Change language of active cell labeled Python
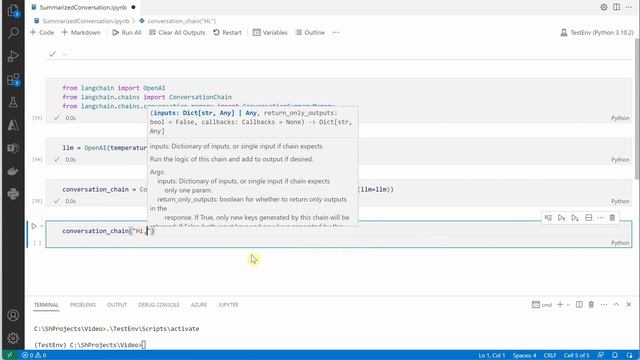Screen dimensions: 640x360 tap(620, 243)
